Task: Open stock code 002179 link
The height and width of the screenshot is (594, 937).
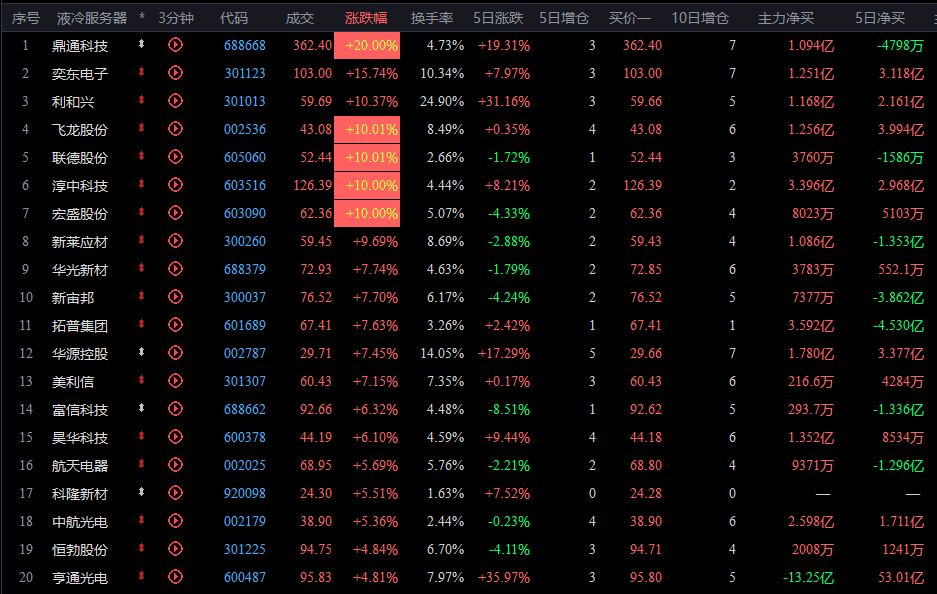Action: pos(244,521)
